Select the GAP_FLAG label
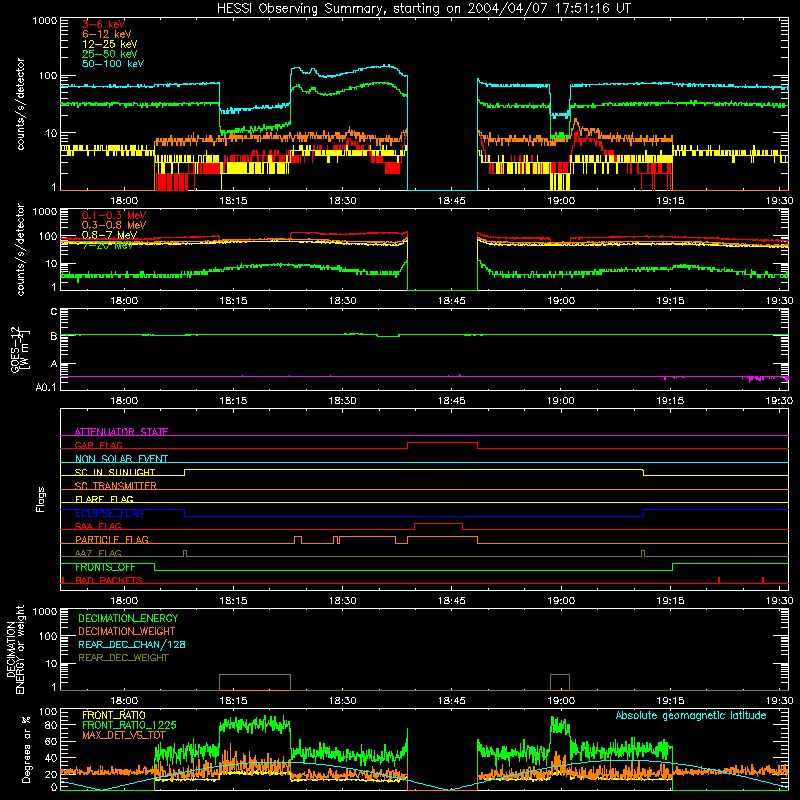The image size is (800, 800). point(98,445)
